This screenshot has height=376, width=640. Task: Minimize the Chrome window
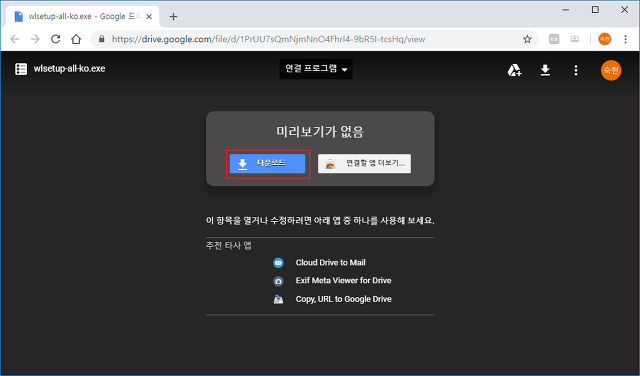click(565, 9)
